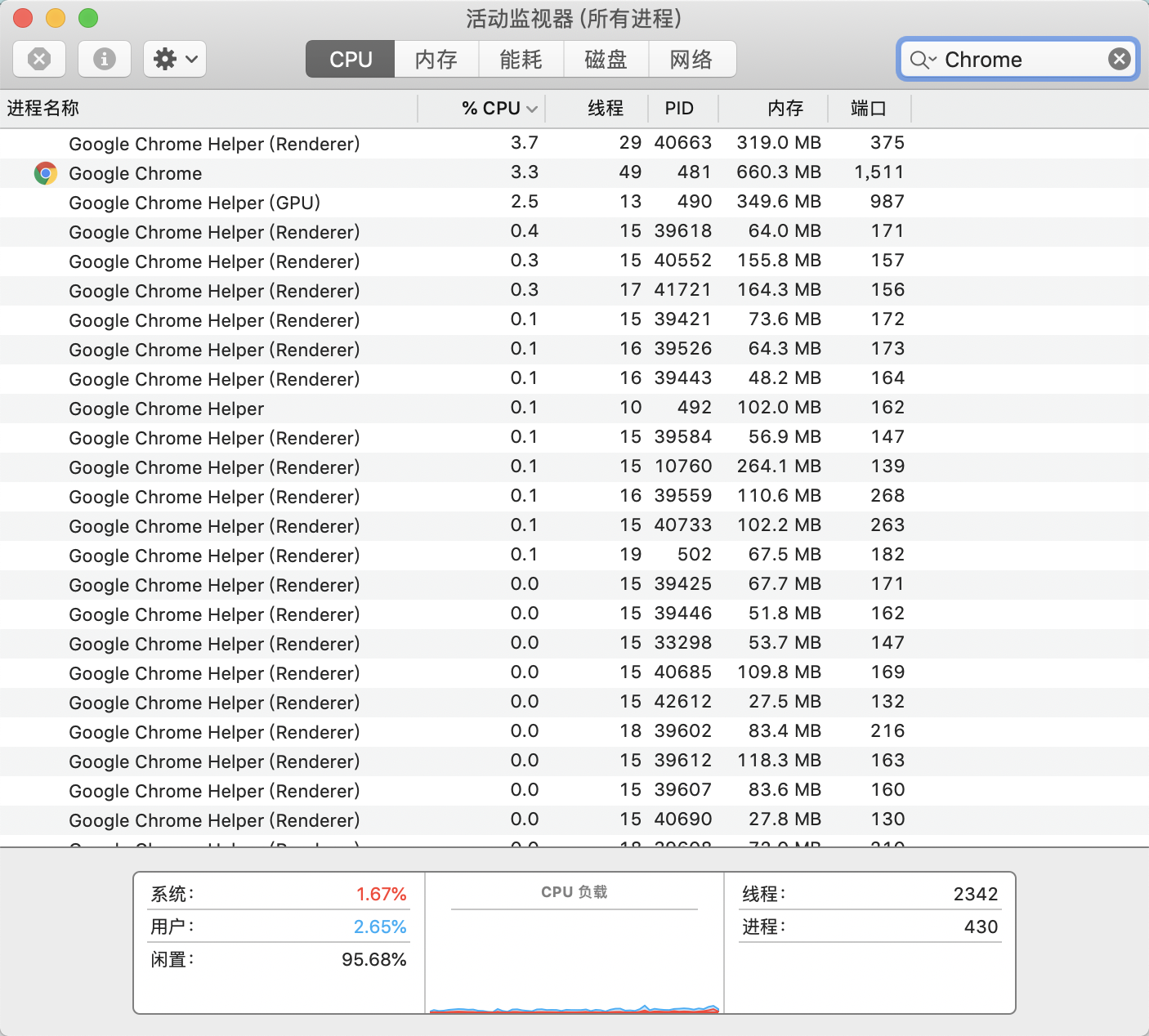Sort by % CPU column header
Viewport: 1149px width, 1036px height.
point(481,108)
